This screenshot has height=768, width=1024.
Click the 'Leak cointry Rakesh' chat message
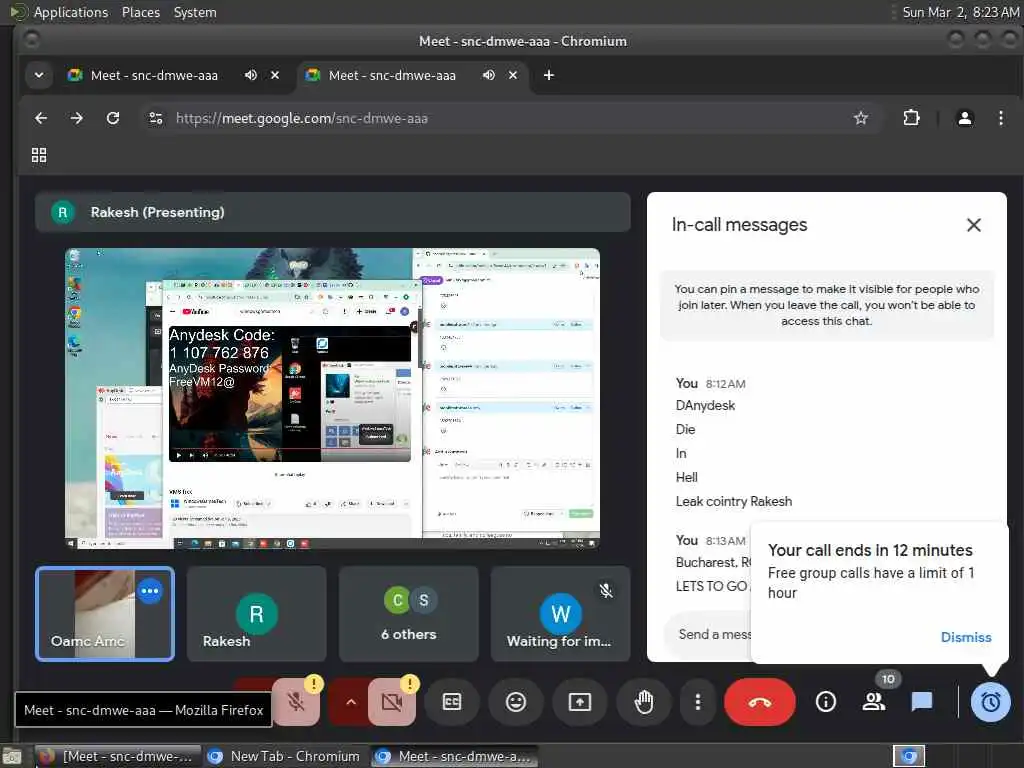(x=733, y=502)
